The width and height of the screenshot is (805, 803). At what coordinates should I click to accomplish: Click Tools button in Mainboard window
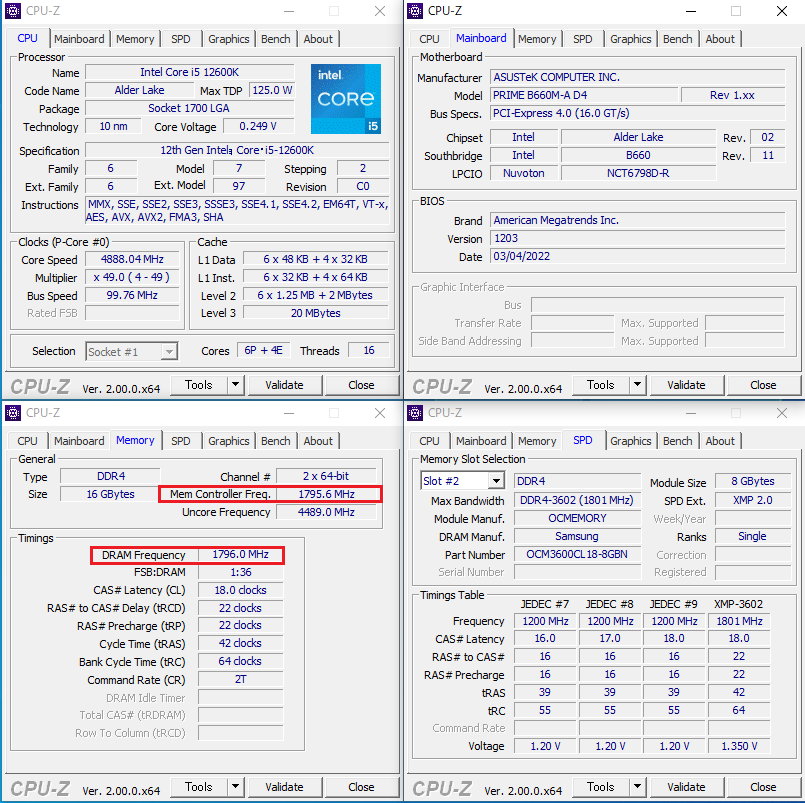click(x=601, y=385)
